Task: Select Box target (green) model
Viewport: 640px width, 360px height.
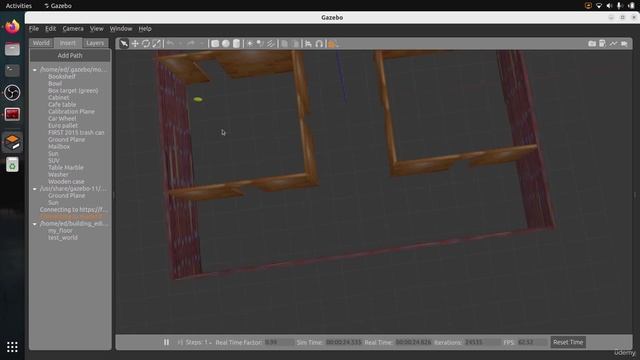Action: tap(73, 90)
